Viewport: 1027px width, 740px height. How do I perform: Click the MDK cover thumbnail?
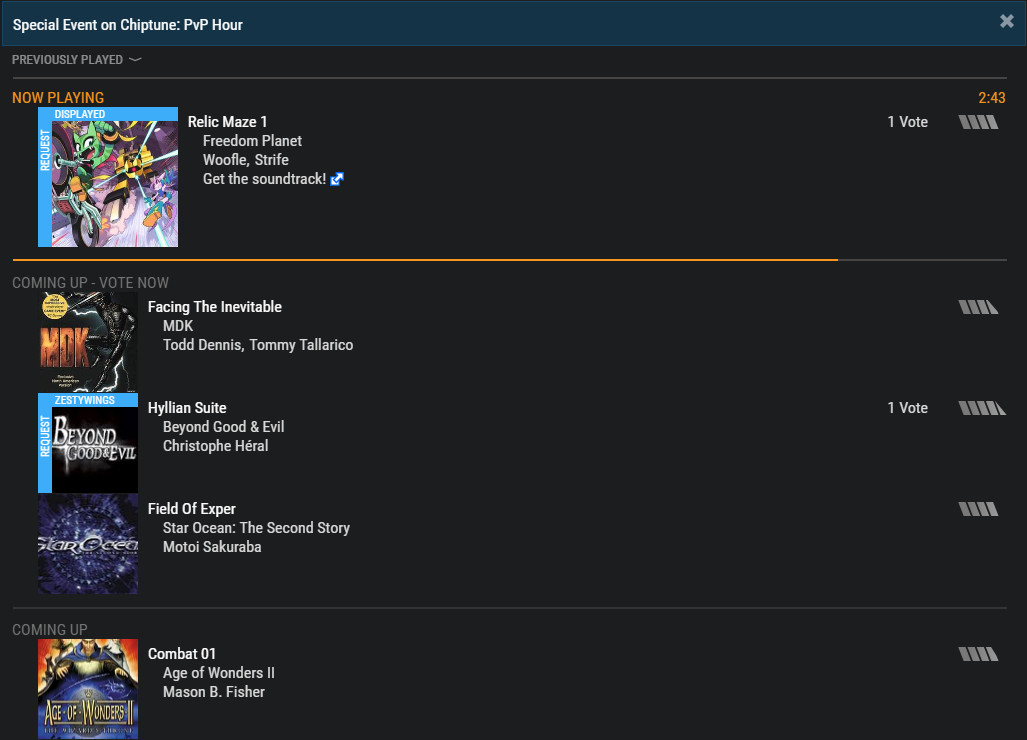(88, 342)
